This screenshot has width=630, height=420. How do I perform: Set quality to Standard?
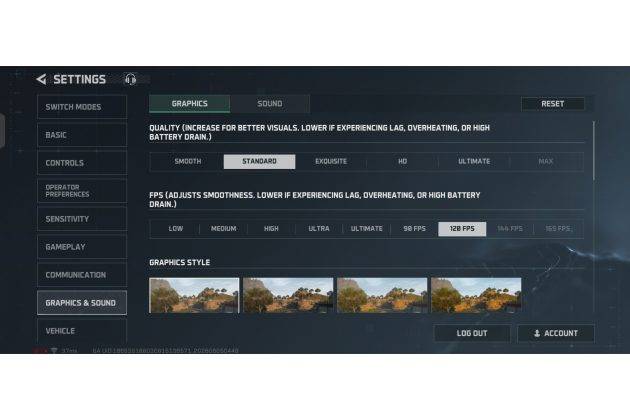[259, 161]
